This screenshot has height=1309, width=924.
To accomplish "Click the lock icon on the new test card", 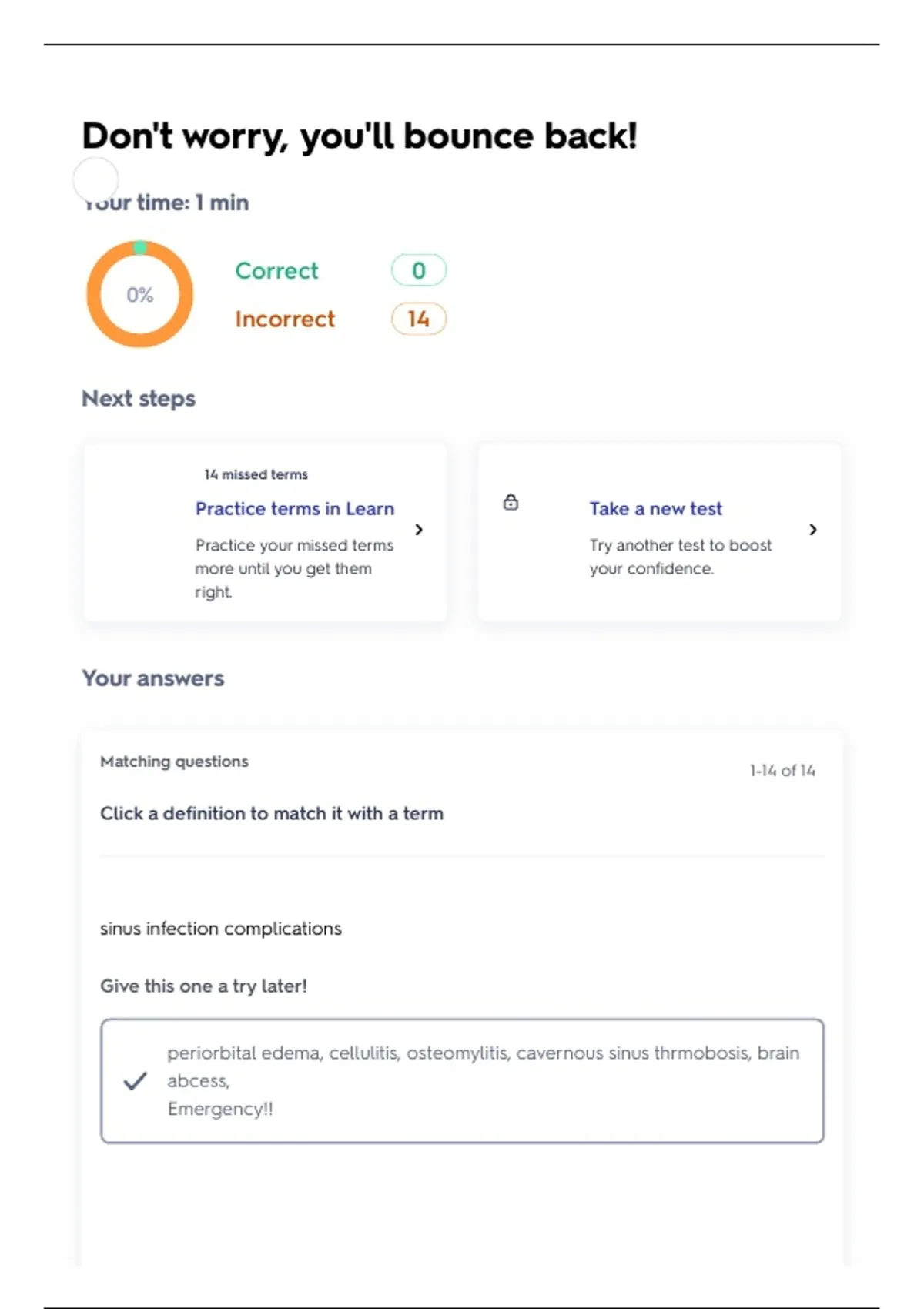I will coord(511,503).
